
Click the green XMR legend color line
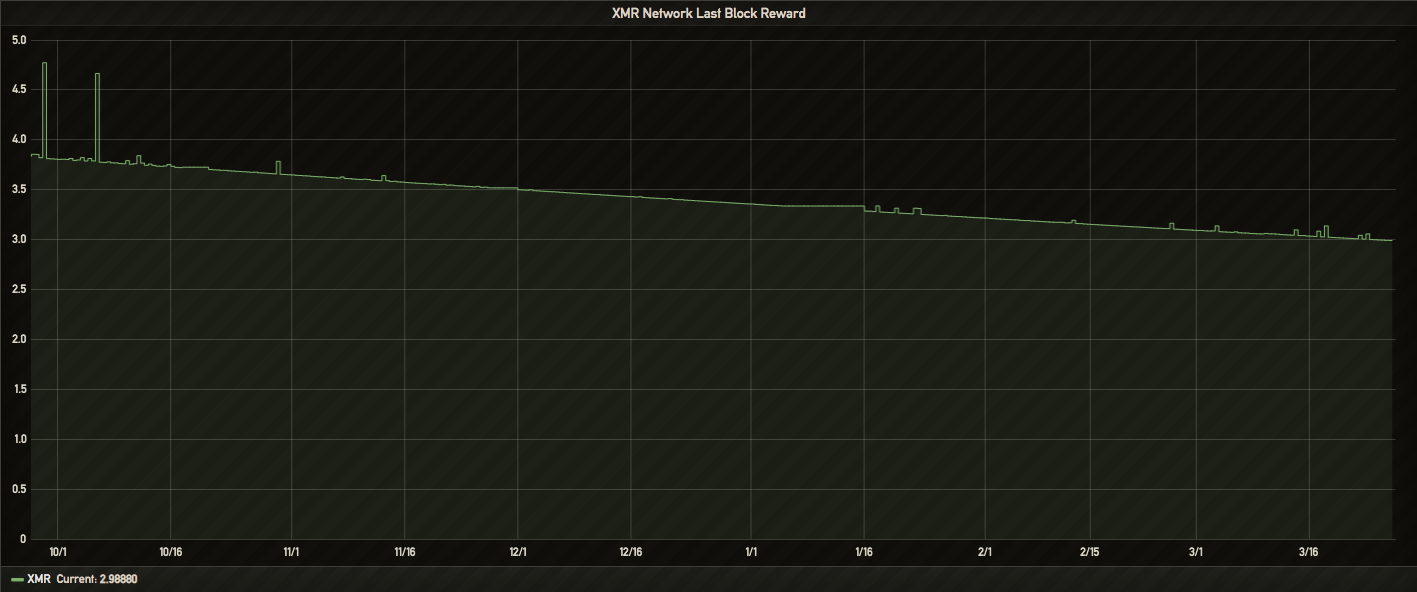[x=17, y=580]
